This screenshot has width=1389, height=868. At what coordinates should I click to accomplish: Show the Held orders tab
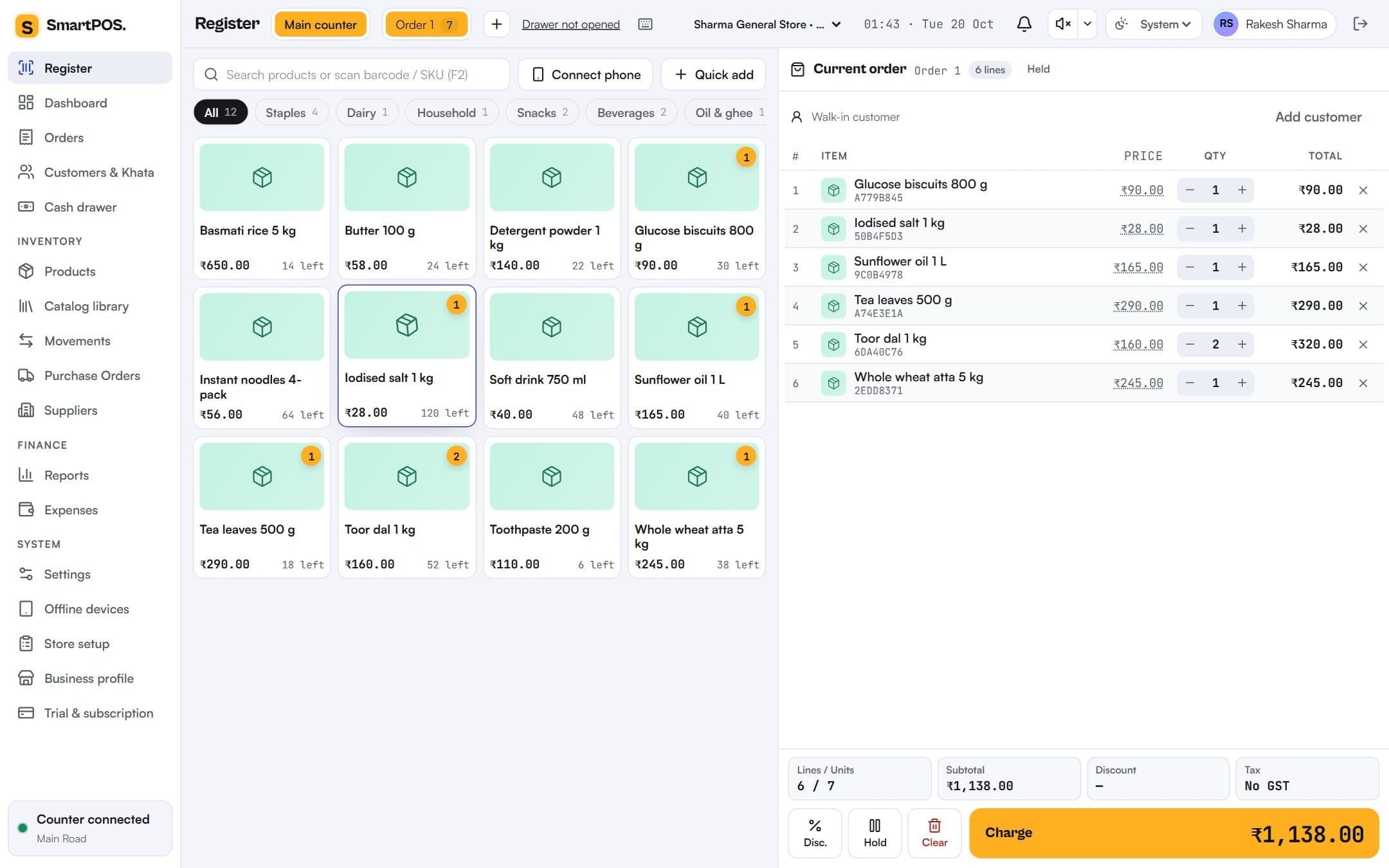point(1038,69)
